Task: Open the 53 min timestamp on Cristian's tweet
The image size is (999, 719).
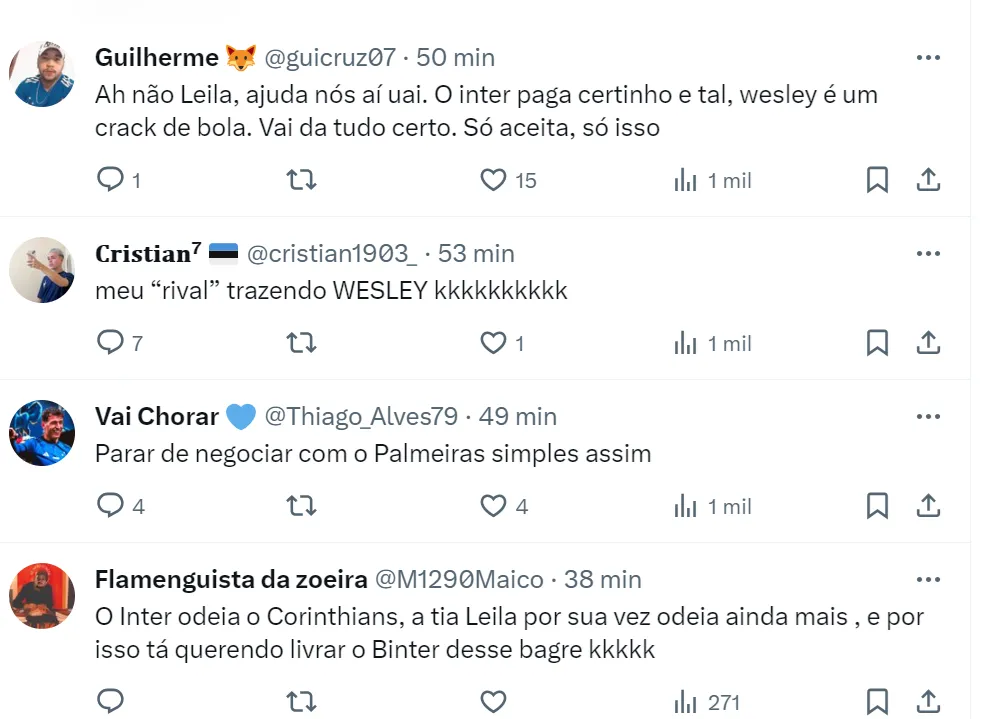Action: coord(476,254)
